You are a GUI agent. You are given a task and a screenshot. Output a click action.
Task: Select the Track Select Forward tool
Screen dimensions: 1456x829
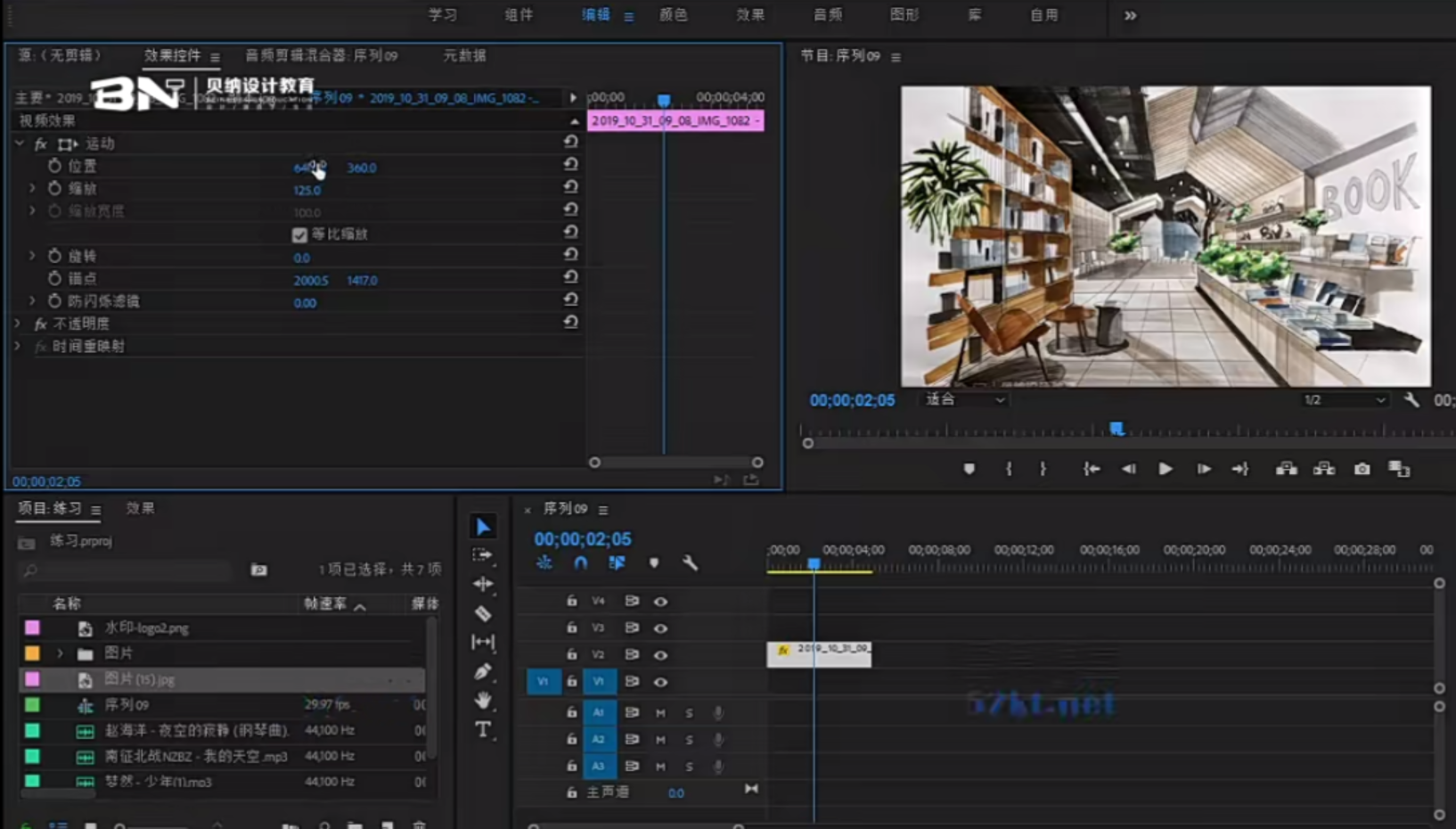point(482,554)
